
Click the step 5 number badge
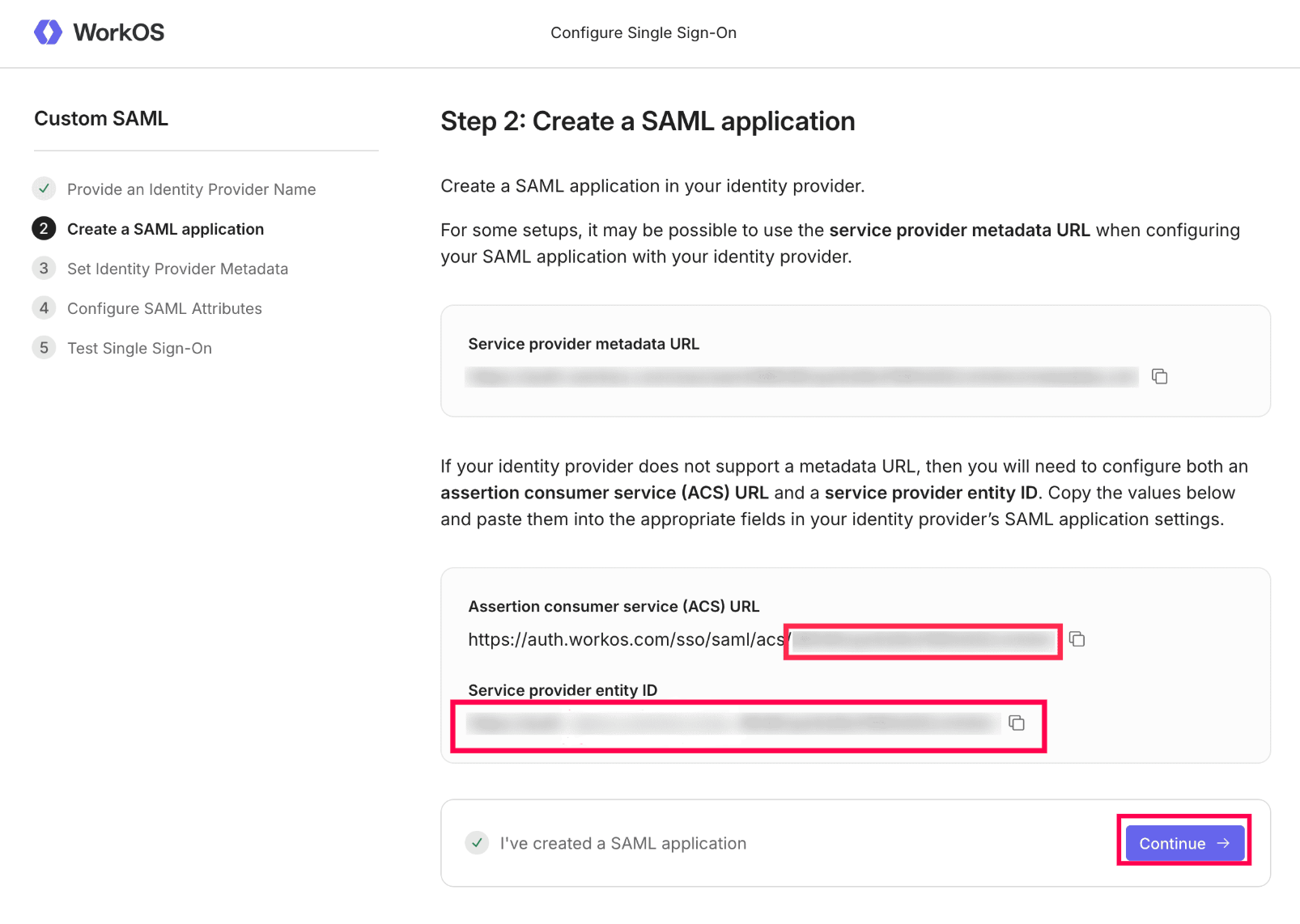(x=44, y=347)
